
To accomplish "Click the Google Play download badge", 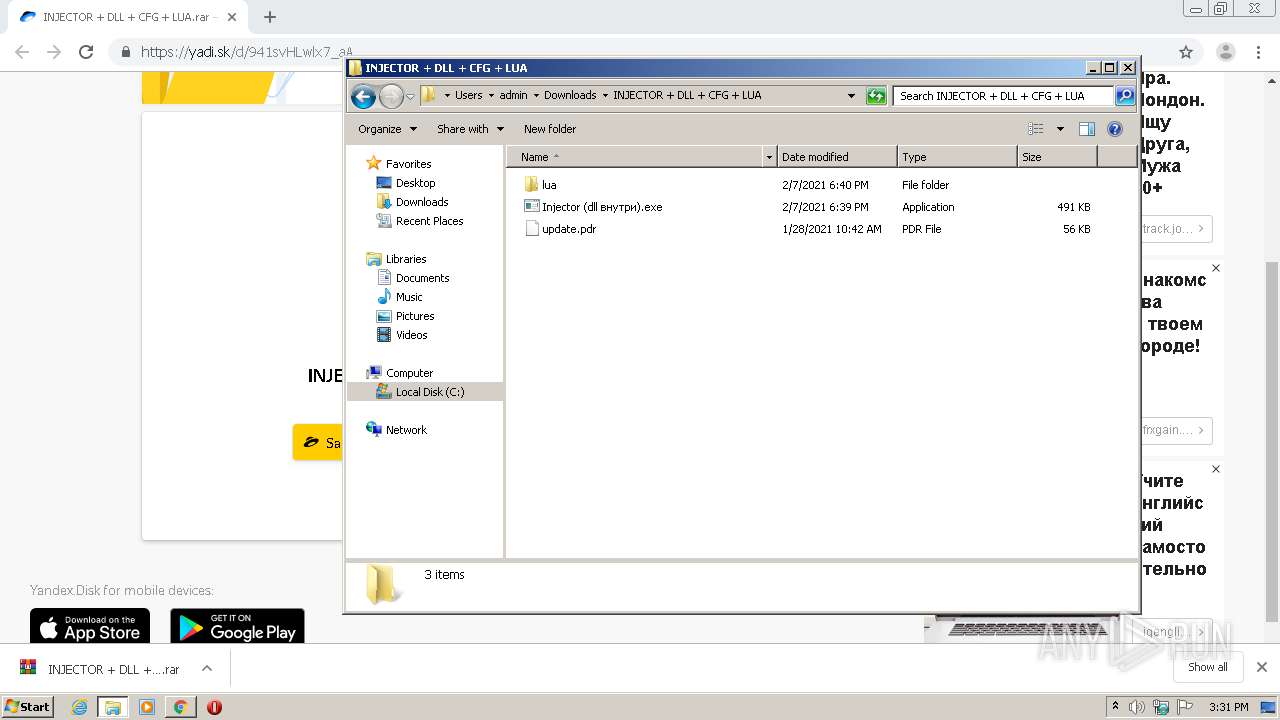I will click(237, 626).
